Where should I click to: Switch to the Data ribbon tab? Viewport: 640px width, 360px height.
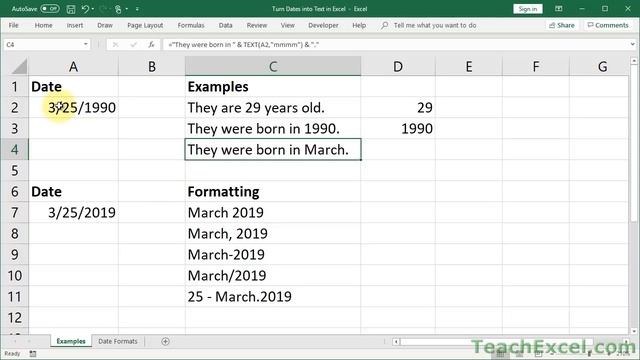[225, 25]
